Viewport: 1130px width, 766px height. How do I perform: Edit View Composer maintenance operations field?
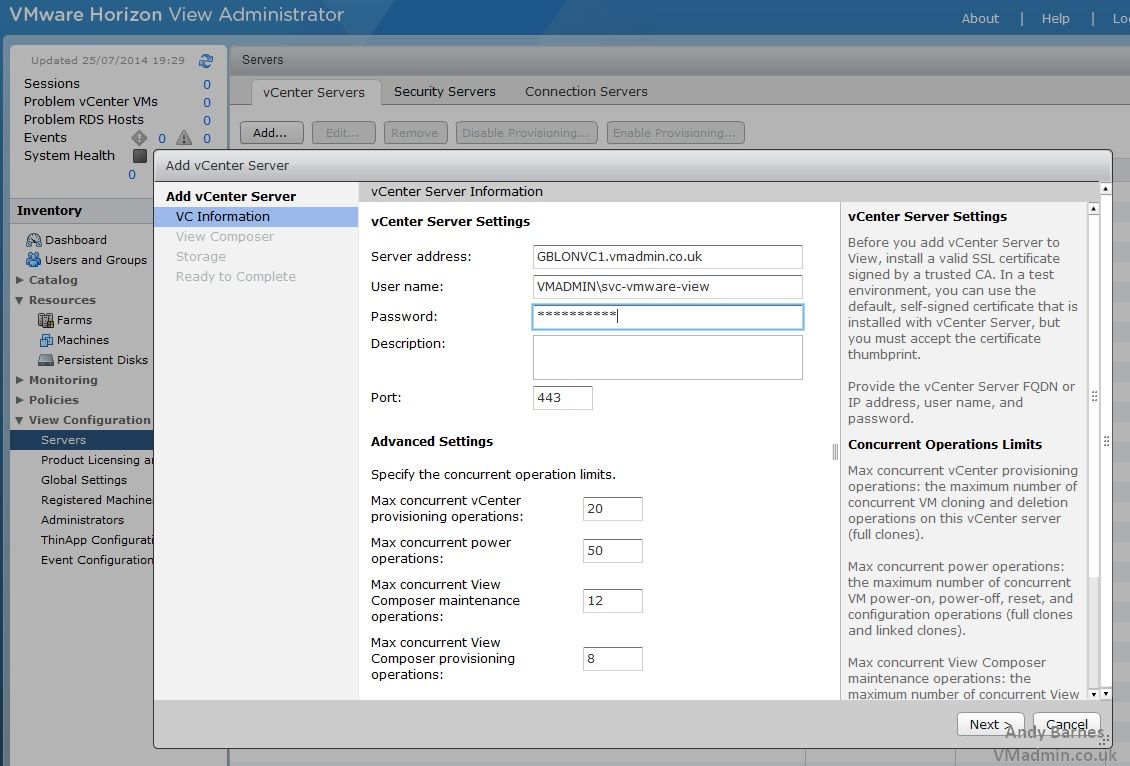[x=613, y=601]
